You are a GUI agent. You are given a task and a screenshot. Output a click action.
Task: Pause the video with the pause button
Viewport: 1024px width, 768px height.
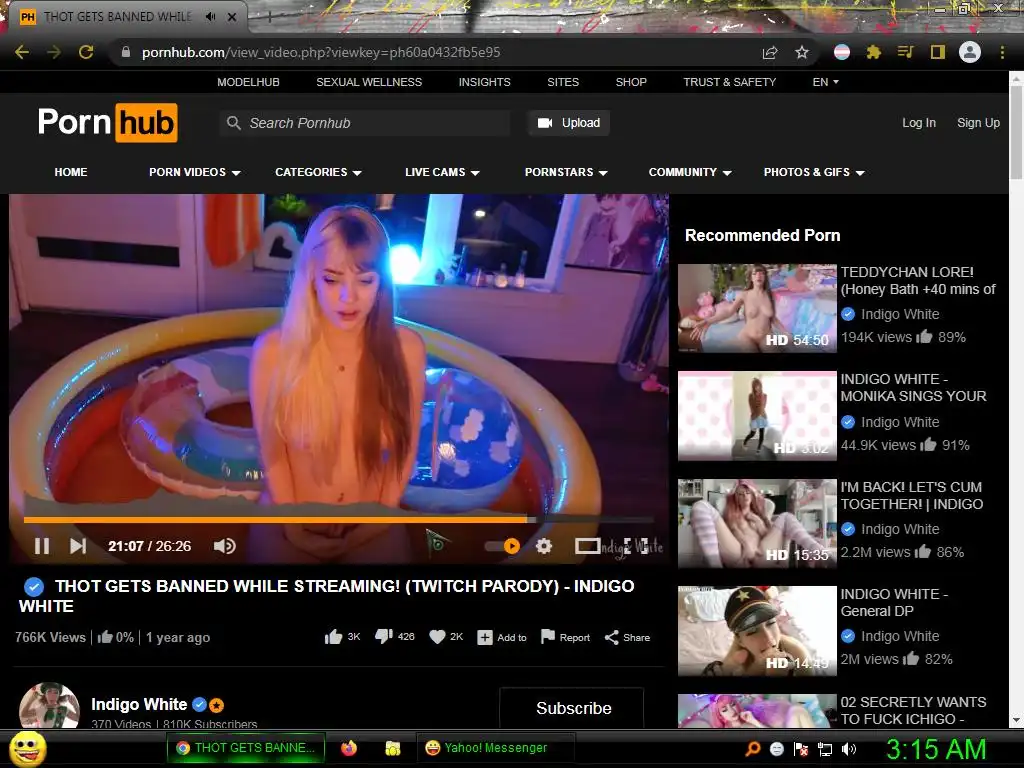point(42,546)
